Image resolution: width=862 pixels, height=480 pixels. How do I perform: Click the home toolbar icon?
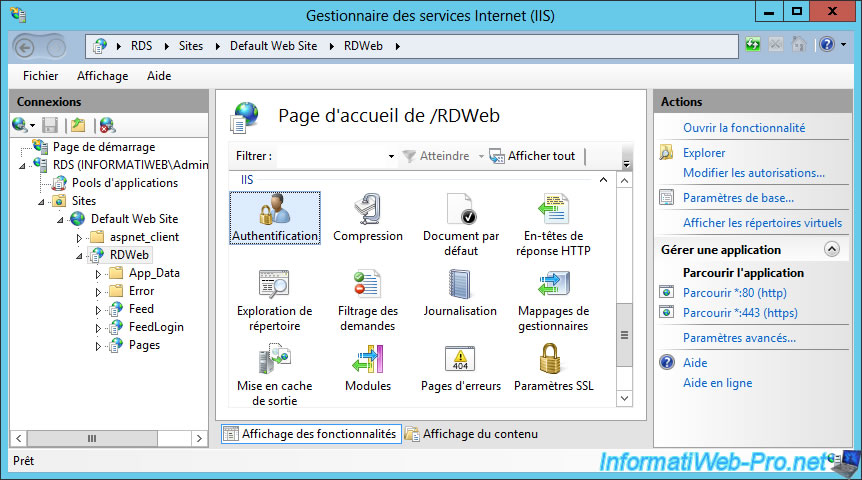point(799,44)
